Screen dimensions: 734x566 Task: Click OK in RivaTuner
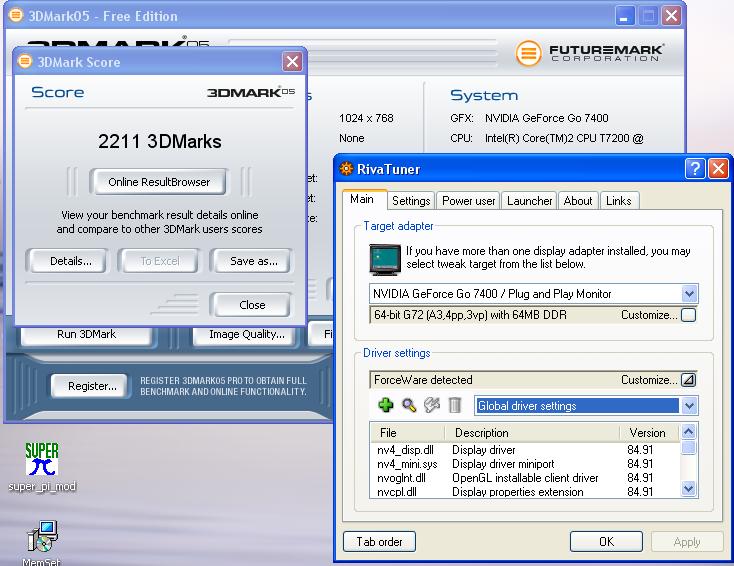point(606,542)
